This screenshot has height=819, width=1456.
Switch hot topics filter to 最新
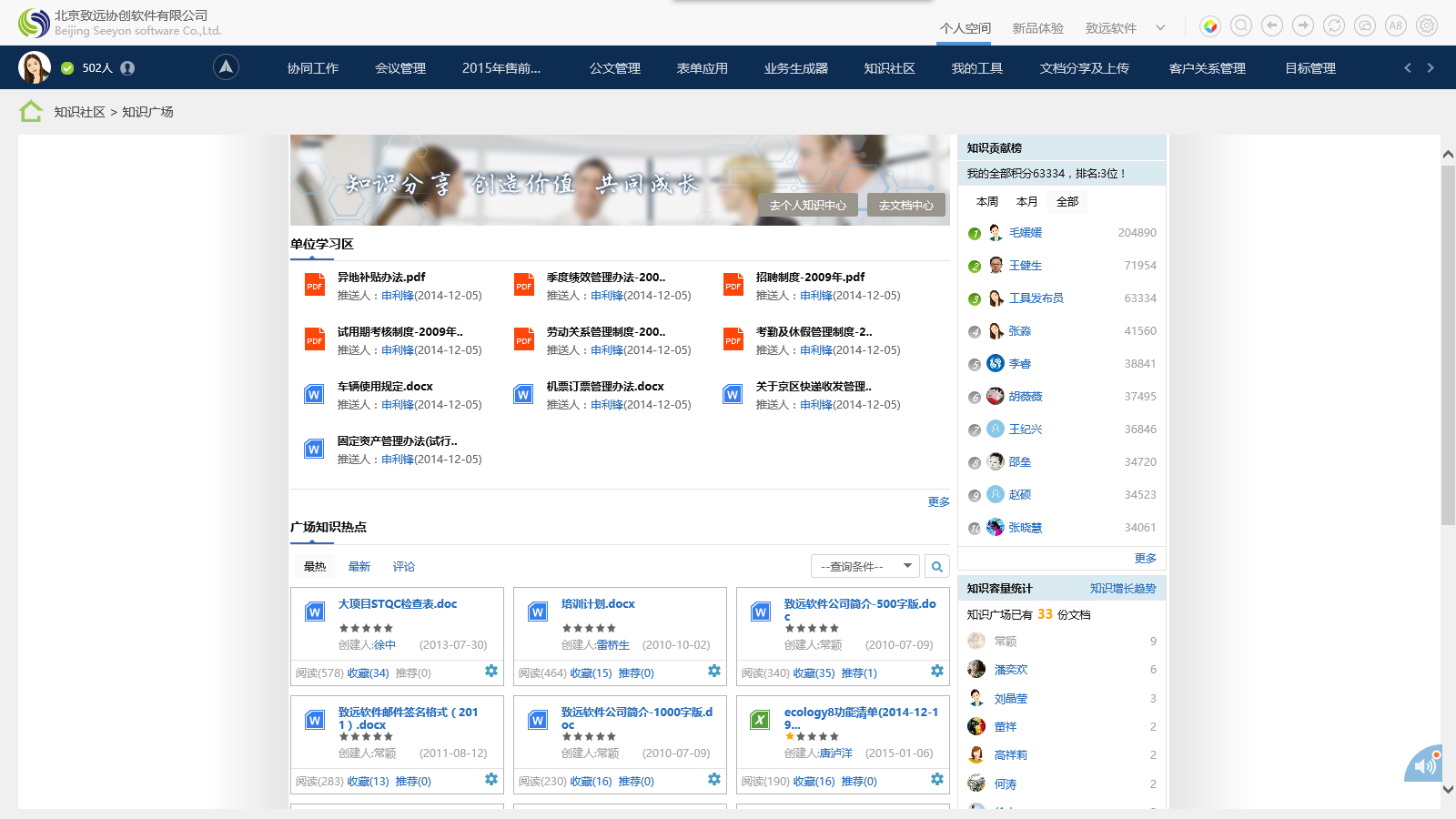(x=359, y=567)
